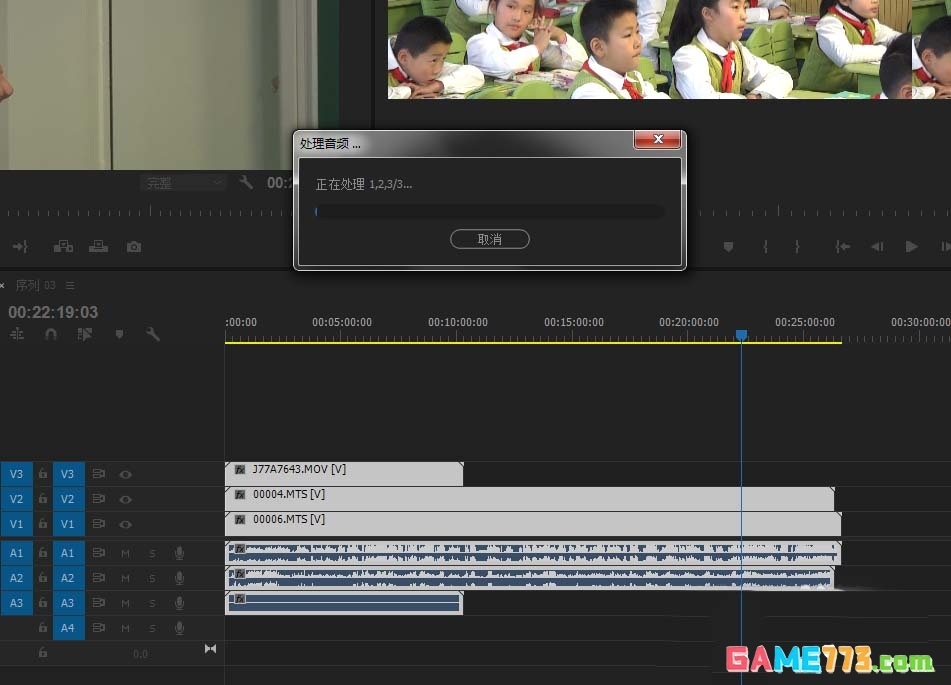Mark In point in program monitor
This screenshot has width=951, height=685.
coord(765,246)
